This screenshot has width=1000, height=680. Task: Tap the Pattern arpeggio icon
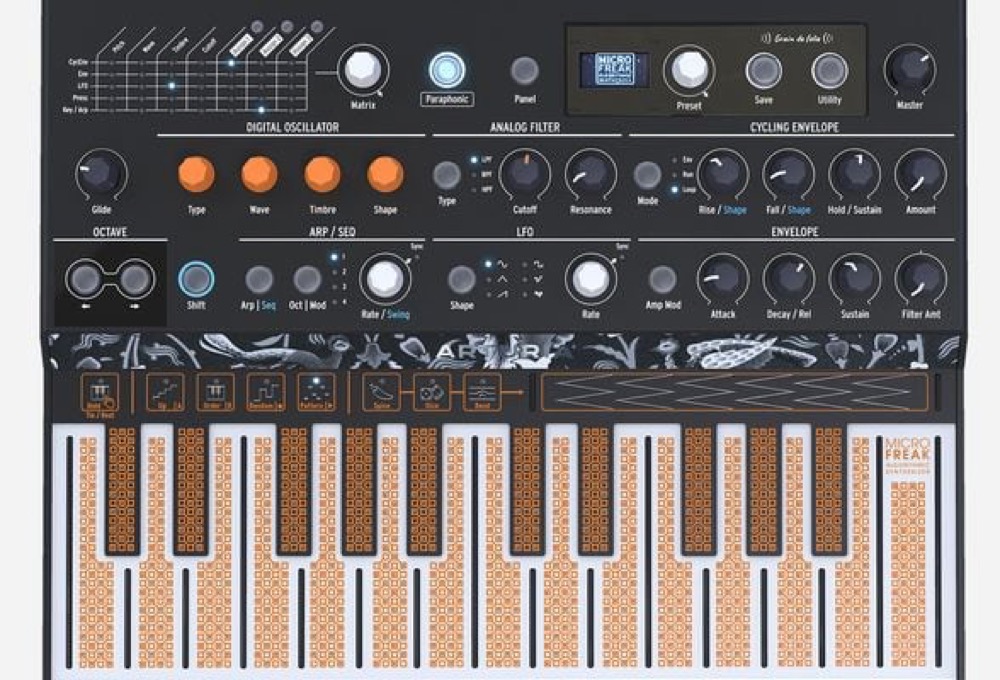(317, 390)
